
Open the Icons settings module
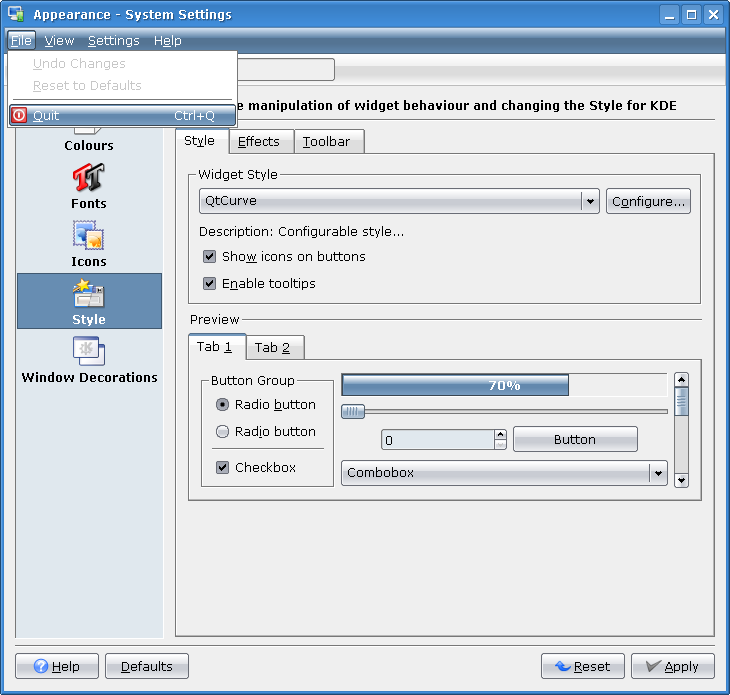pos(88,244)
